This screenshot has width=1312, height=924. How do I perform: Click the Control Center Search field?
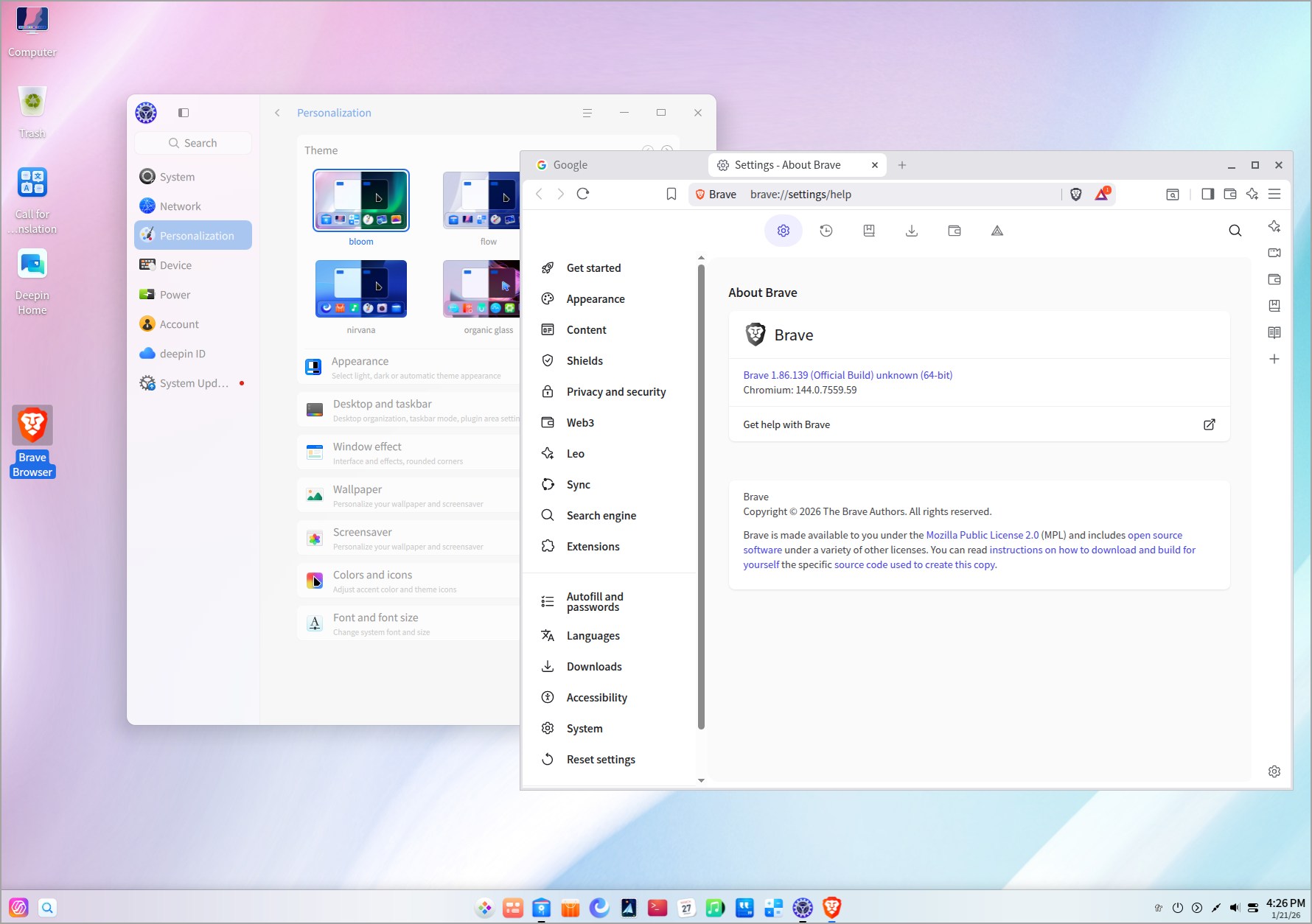point(193,143)
